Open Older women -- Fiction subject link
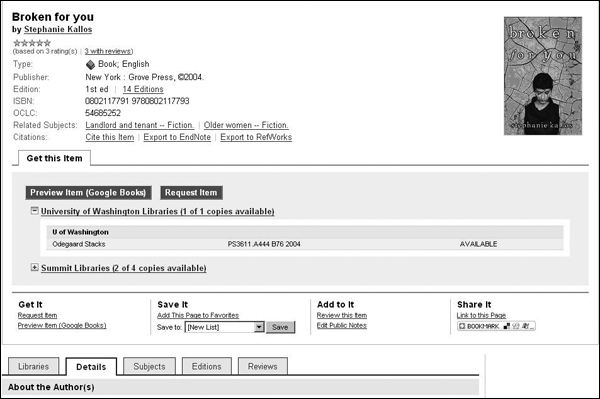Viewport: 600px width, 399px height. coord(246,125)
